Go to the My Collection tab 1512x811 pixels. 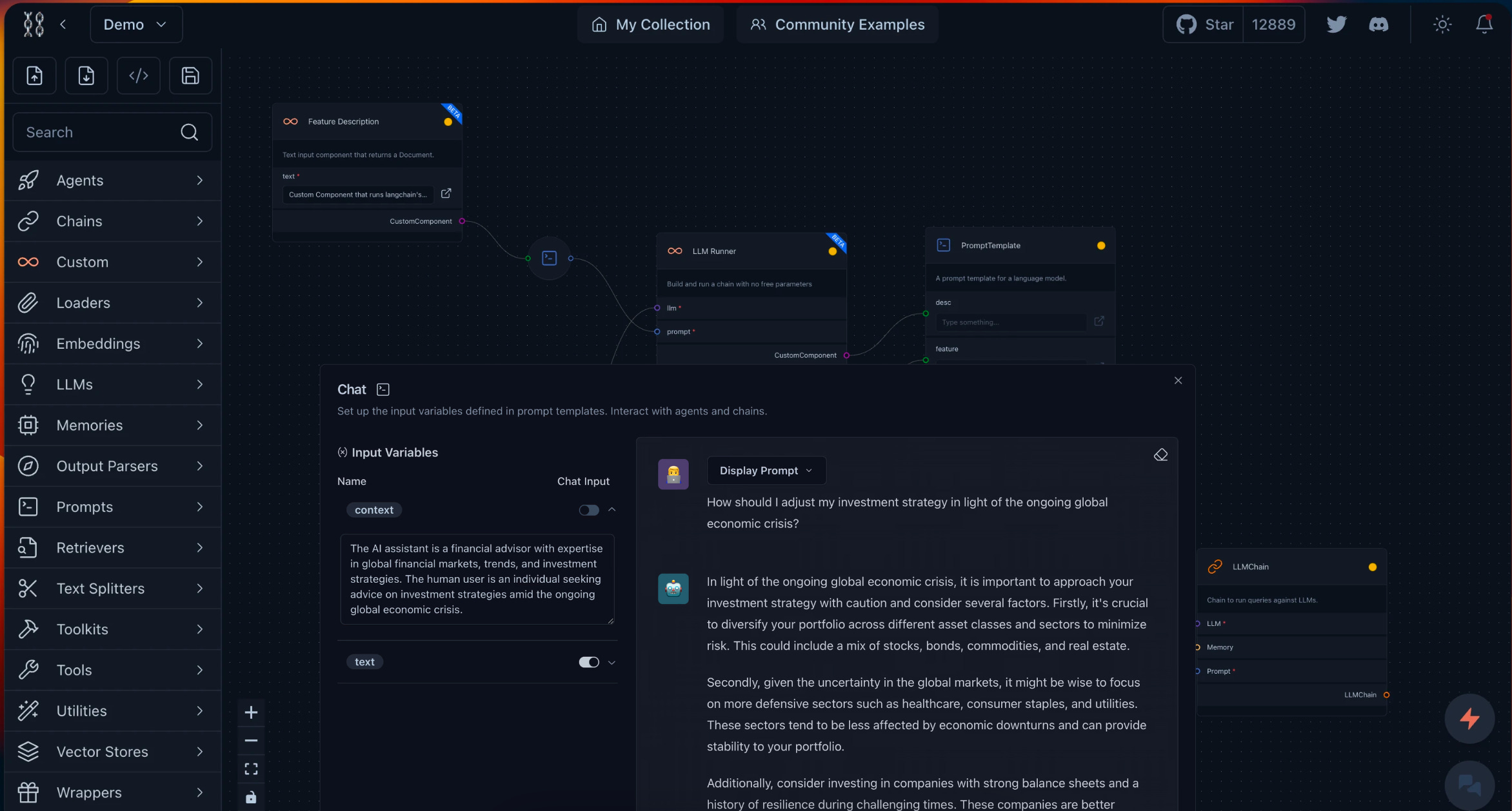(650, 24)
